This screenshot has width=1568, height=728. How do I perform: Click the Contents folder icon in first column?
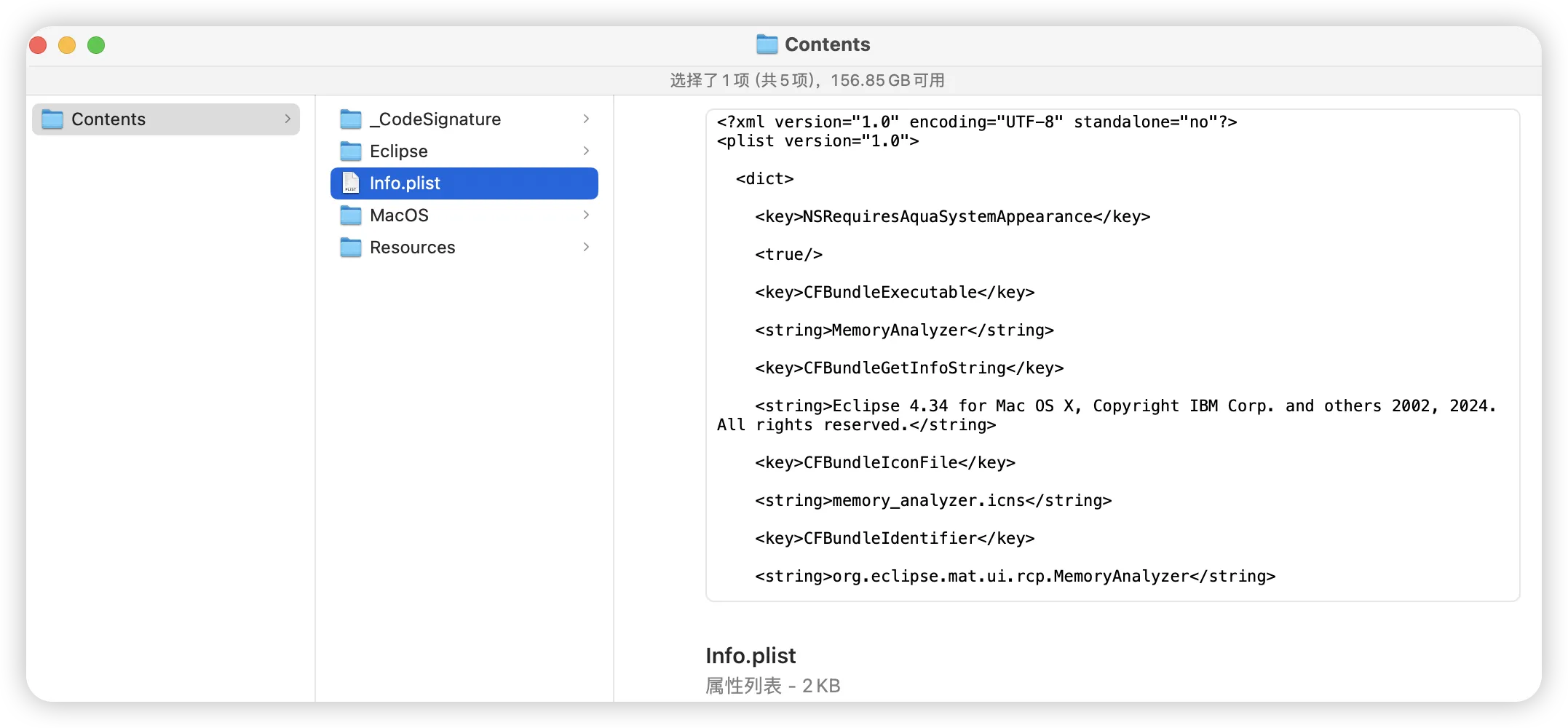point(52,119)
